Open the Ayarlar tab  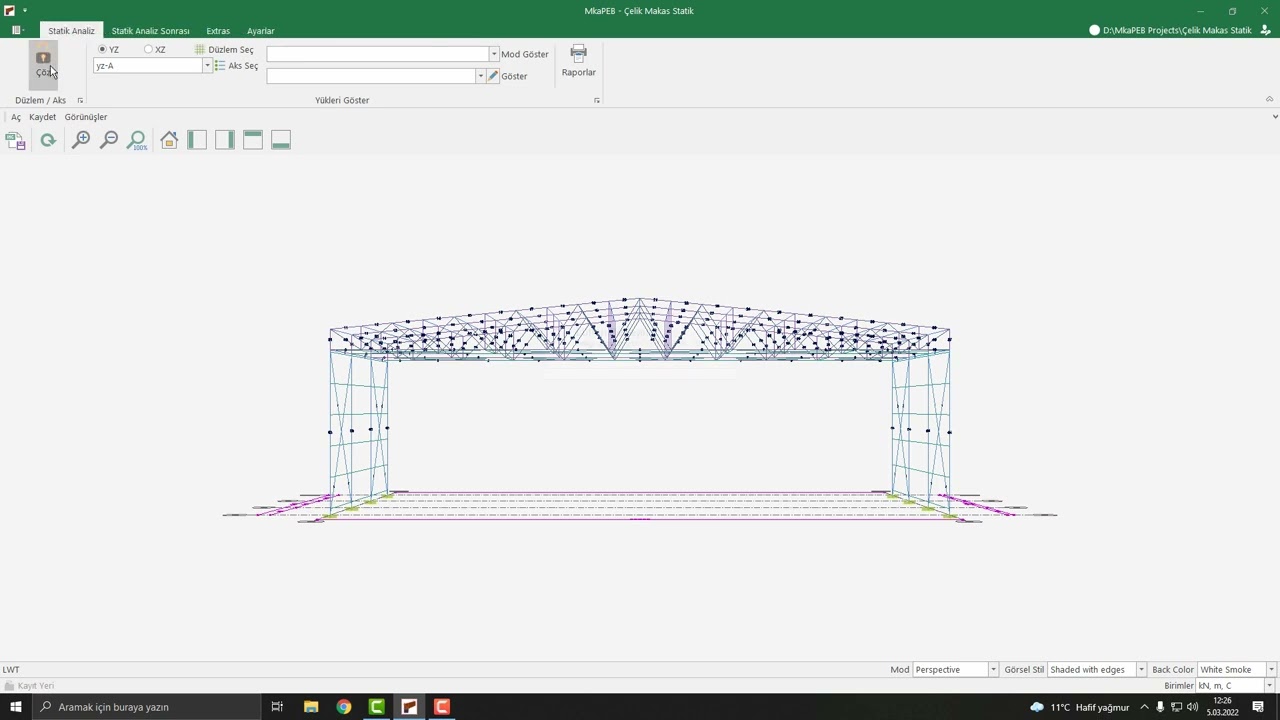coord(260,31)
